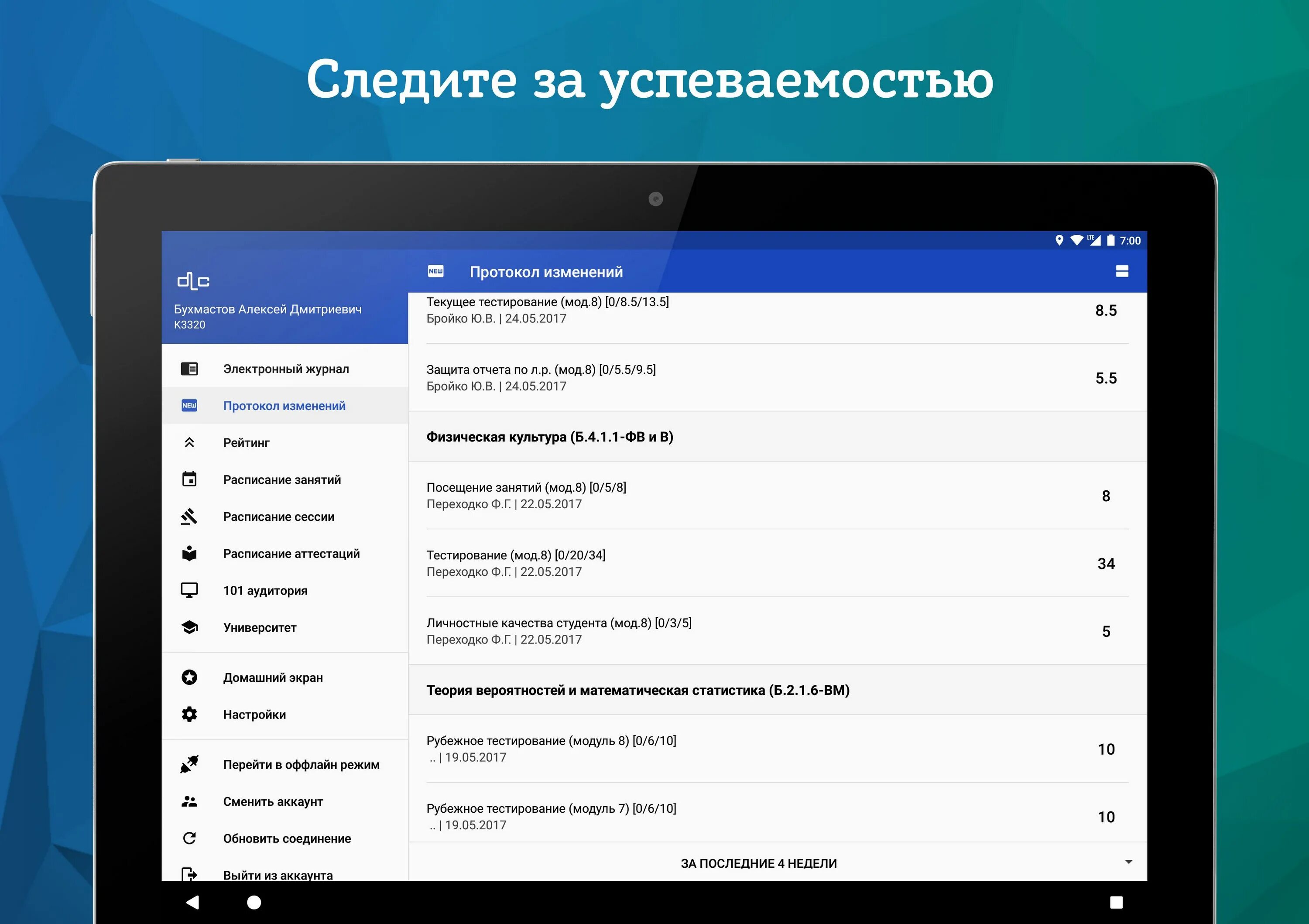Click the home screen (Домашний экран) star icon
Image resolution: width=1309 pixels, height=924 pixels.
point(189,677)
